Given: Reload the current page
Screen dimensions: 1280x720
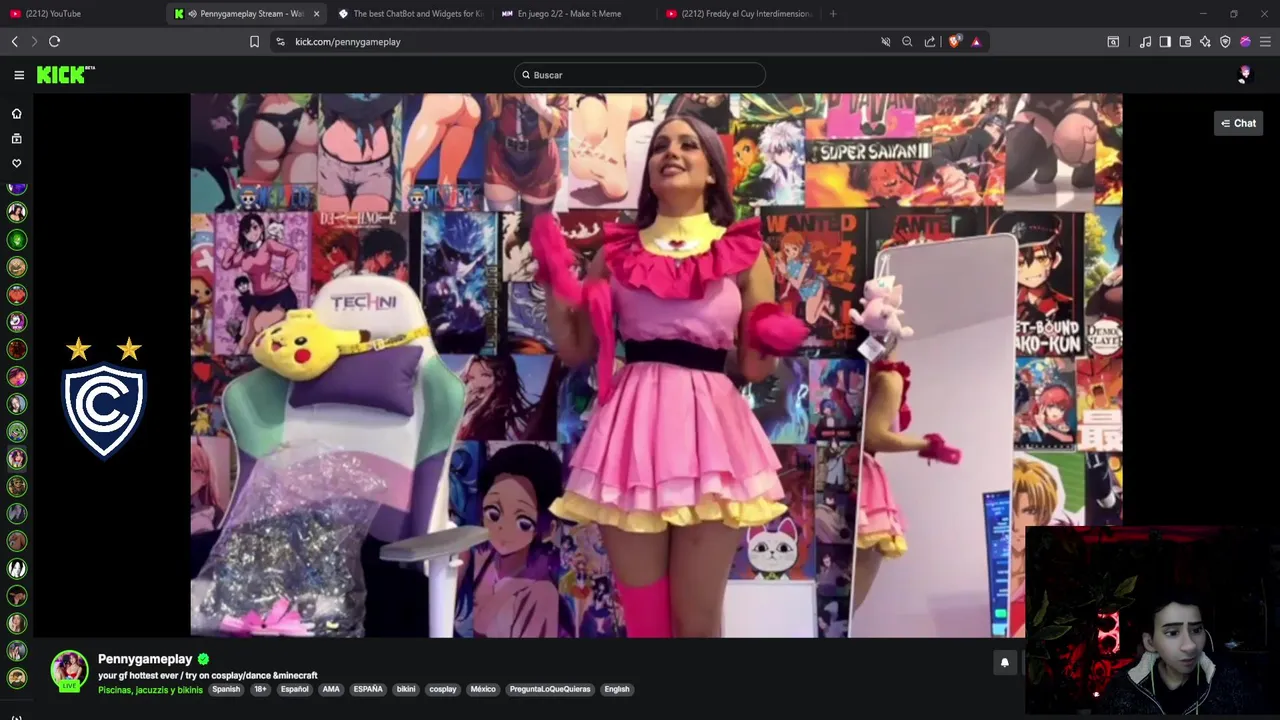Looking at the screenshot, I should tap(54, 41).
